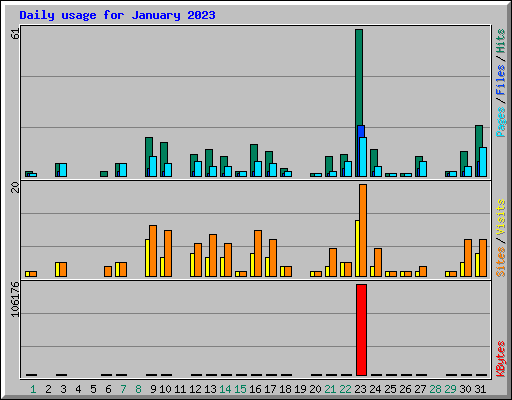Select the '106176' KBytes axis value
Viewport: 512px width, 400px height.
coord(15,299)
